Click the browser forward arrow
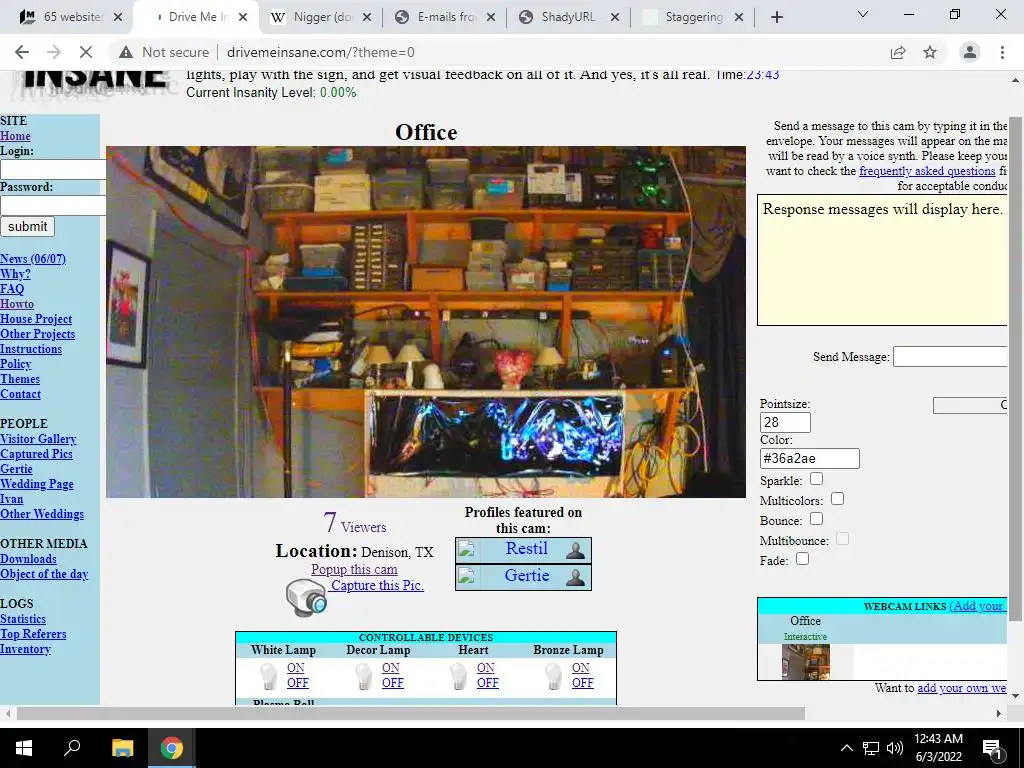This screenshot has width=1024, height=768. click(54, 52)
